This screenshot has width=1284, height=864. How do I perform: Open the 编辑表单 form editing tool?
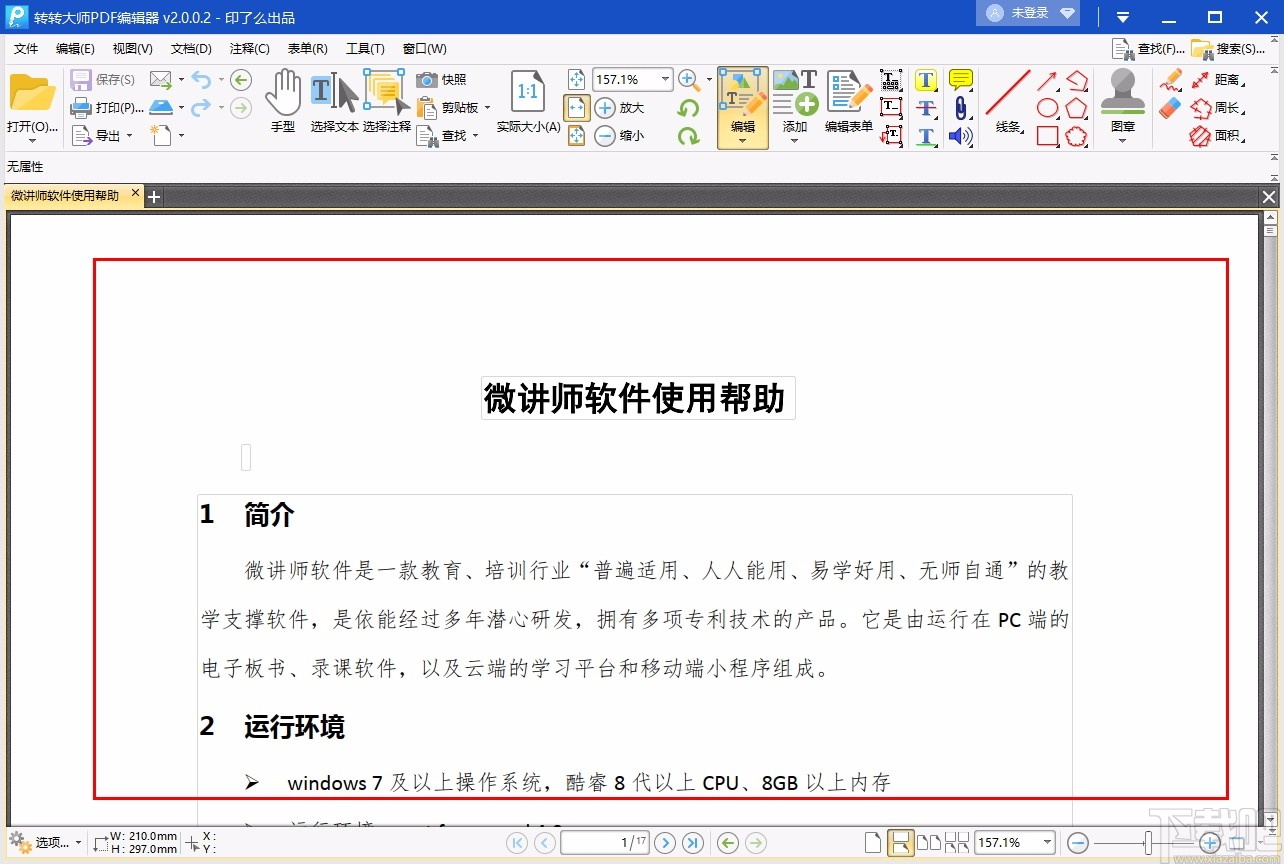(846, 104)
